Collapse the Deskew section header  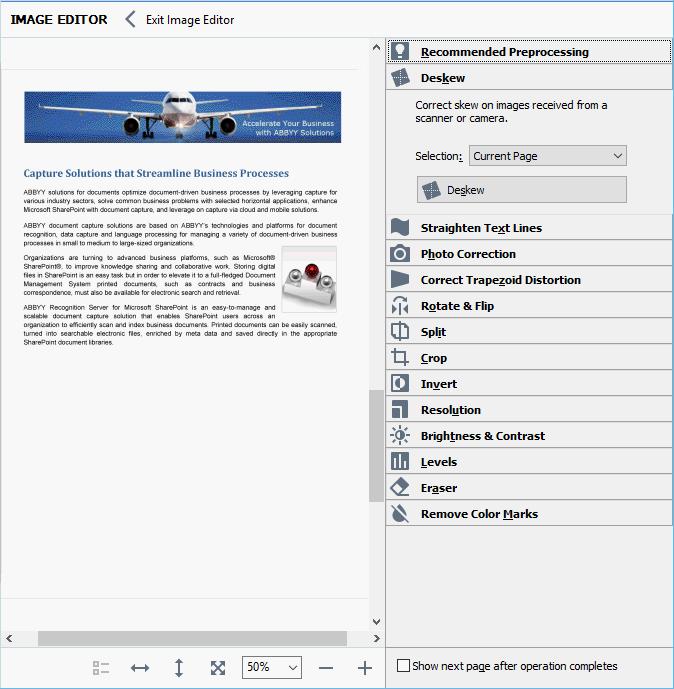click(529, 78)
